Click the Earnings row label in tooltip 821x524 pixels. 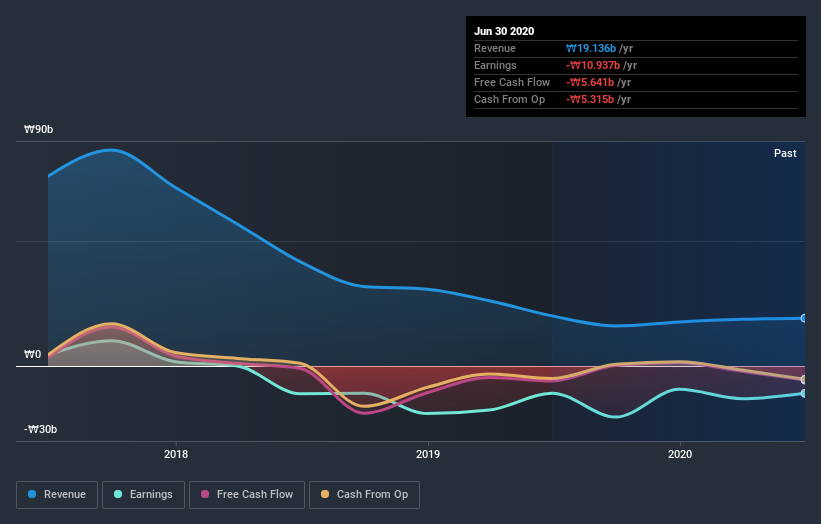point(495,65)
